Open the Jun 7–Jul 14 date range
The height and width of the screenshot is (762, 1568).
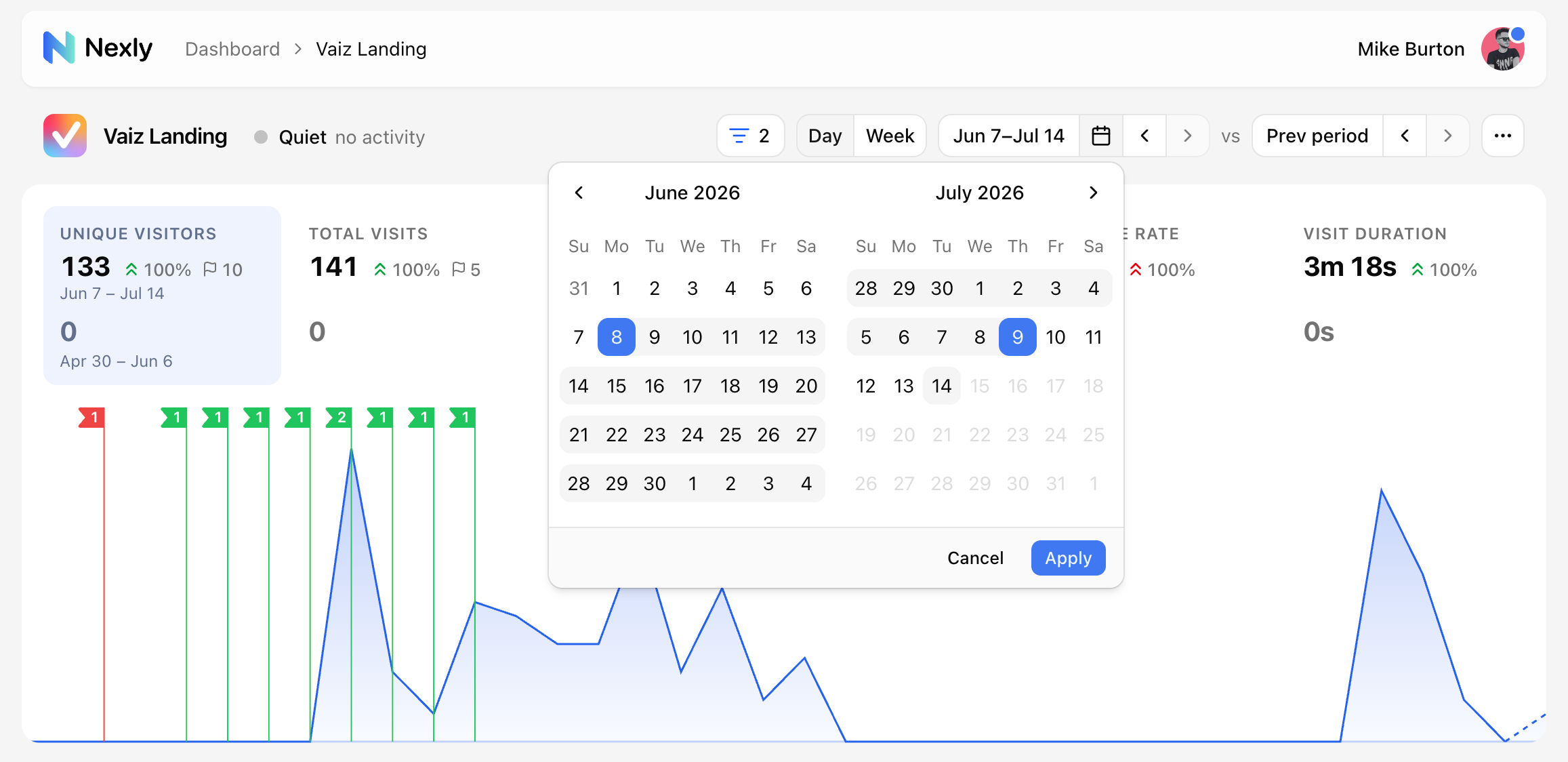point(1009,136)
